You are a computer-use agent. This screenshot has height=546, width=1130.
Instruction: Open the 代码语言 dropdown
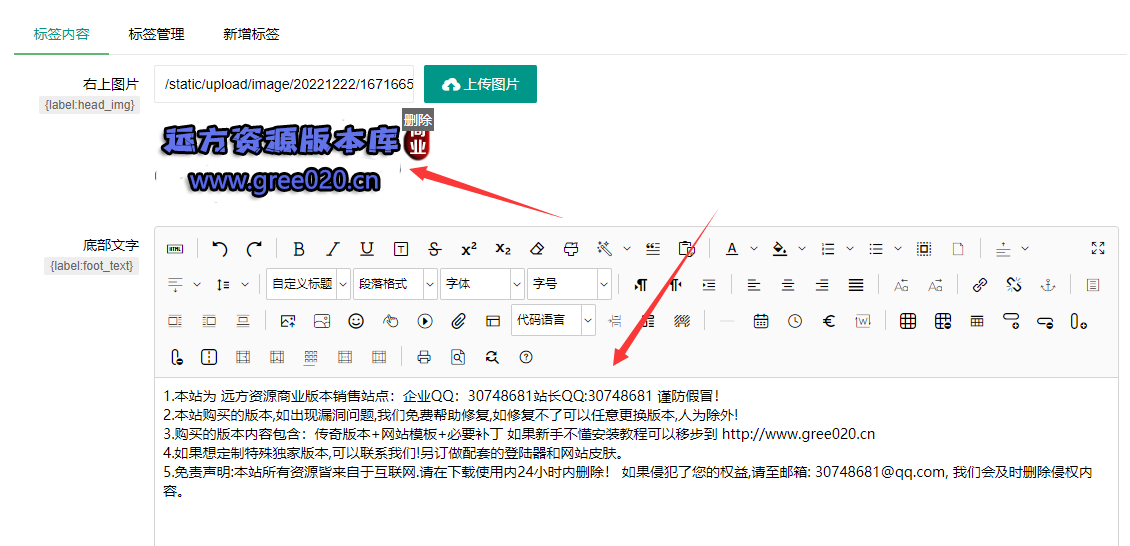click(552, 320)
